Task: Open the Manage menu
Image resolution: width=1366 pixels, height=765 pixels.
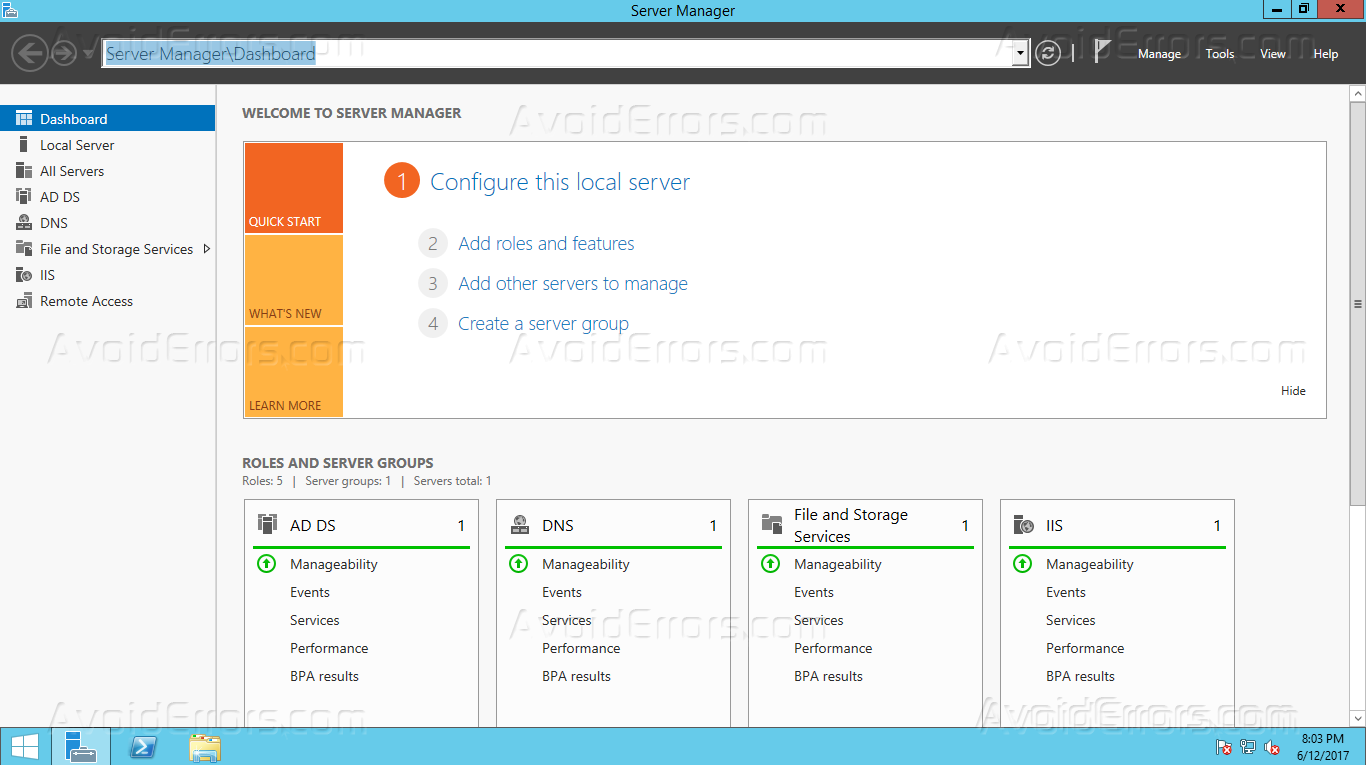Action: tap(1159, 54)
